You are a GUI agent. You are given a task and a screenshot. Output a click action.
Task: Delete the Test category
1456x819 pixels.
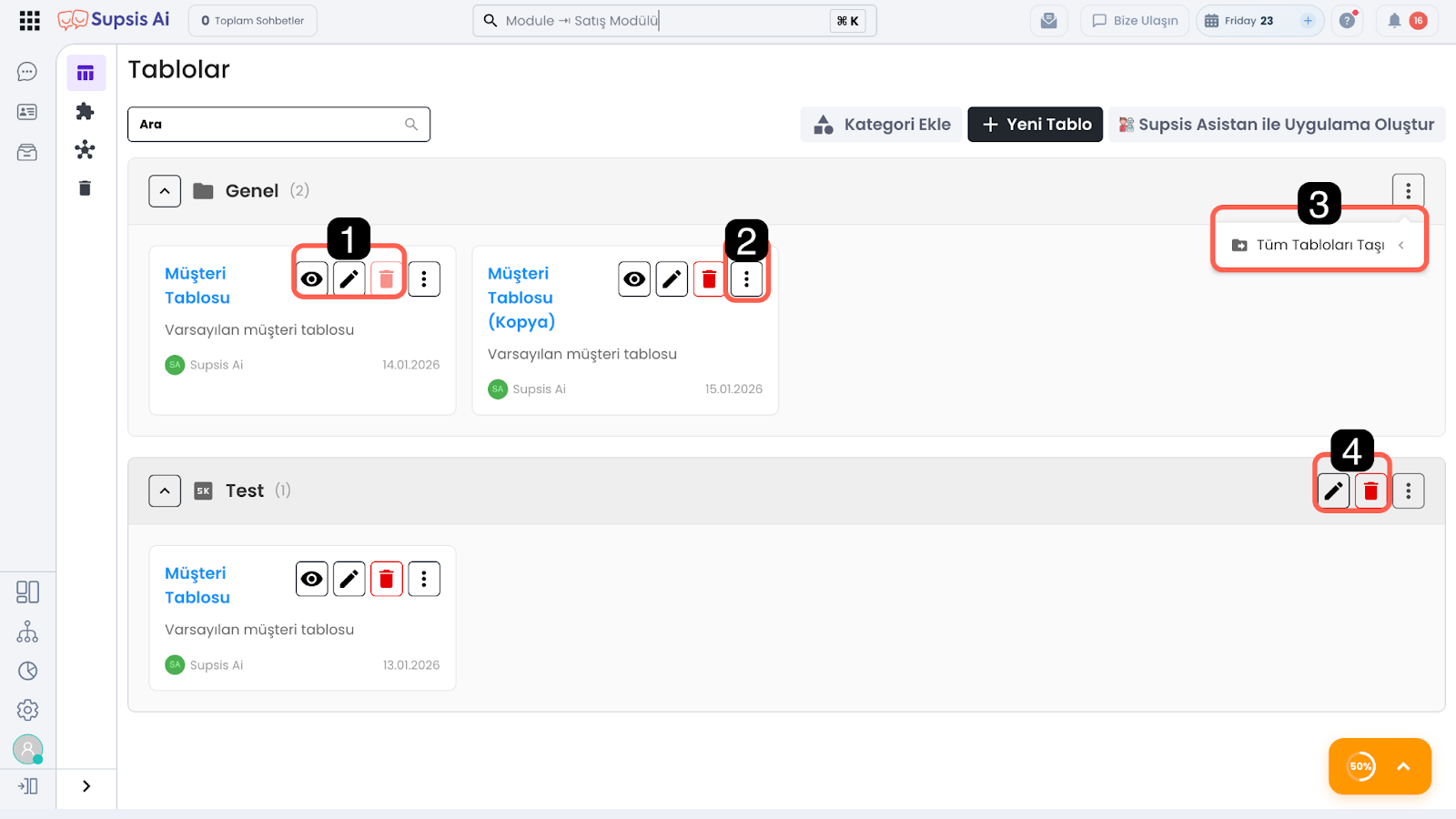(1370, 491)
